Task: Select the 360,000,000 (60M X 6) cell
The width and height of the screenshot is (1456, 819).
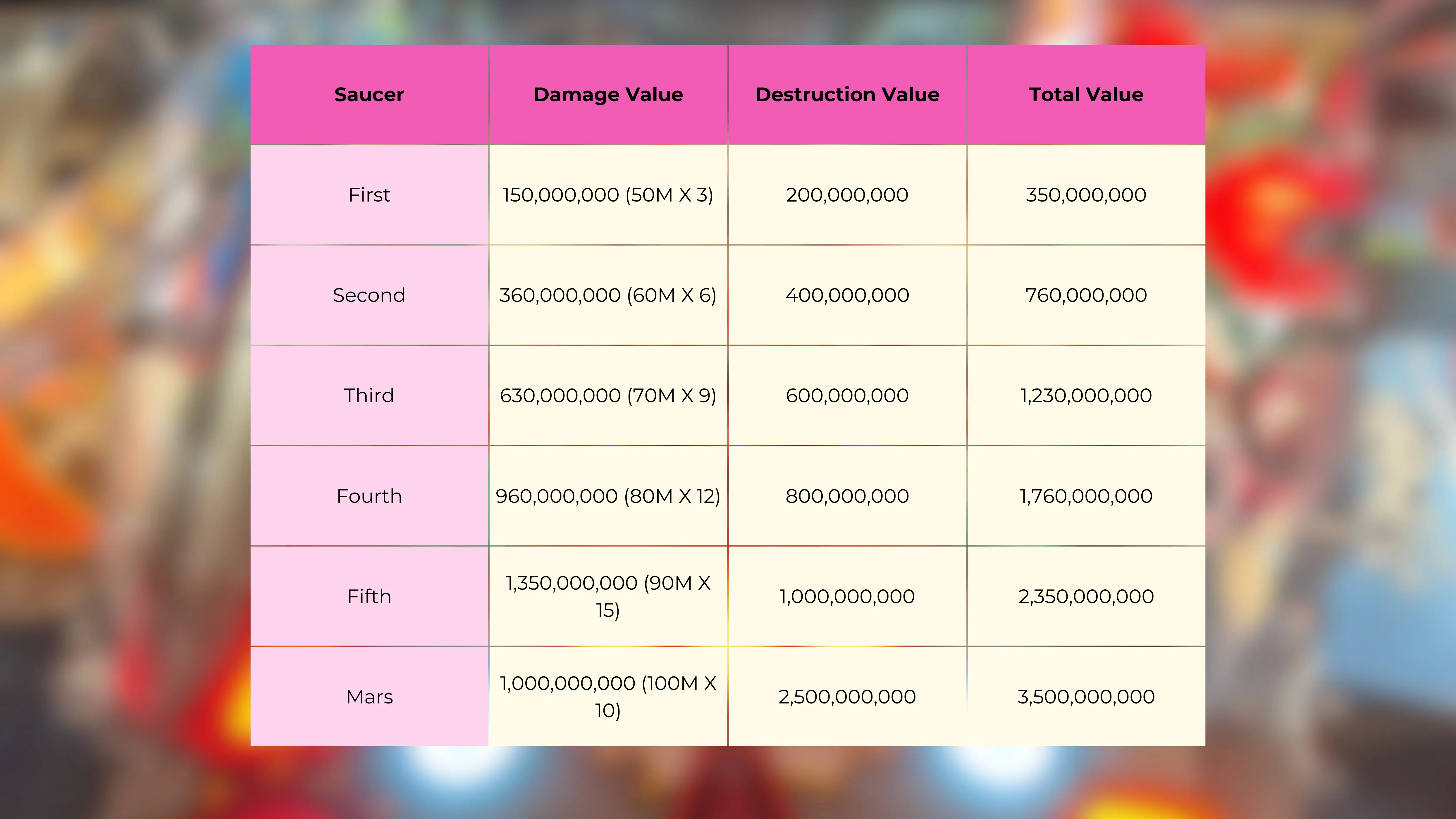Action: tap(608, 295)
